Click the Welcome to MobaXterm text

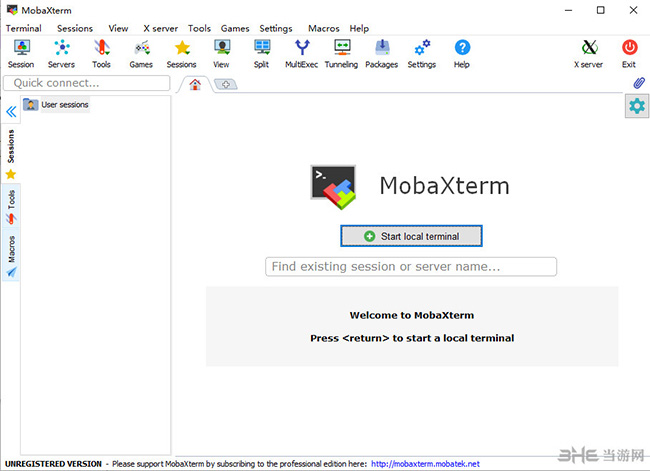(x=412, y=315)
